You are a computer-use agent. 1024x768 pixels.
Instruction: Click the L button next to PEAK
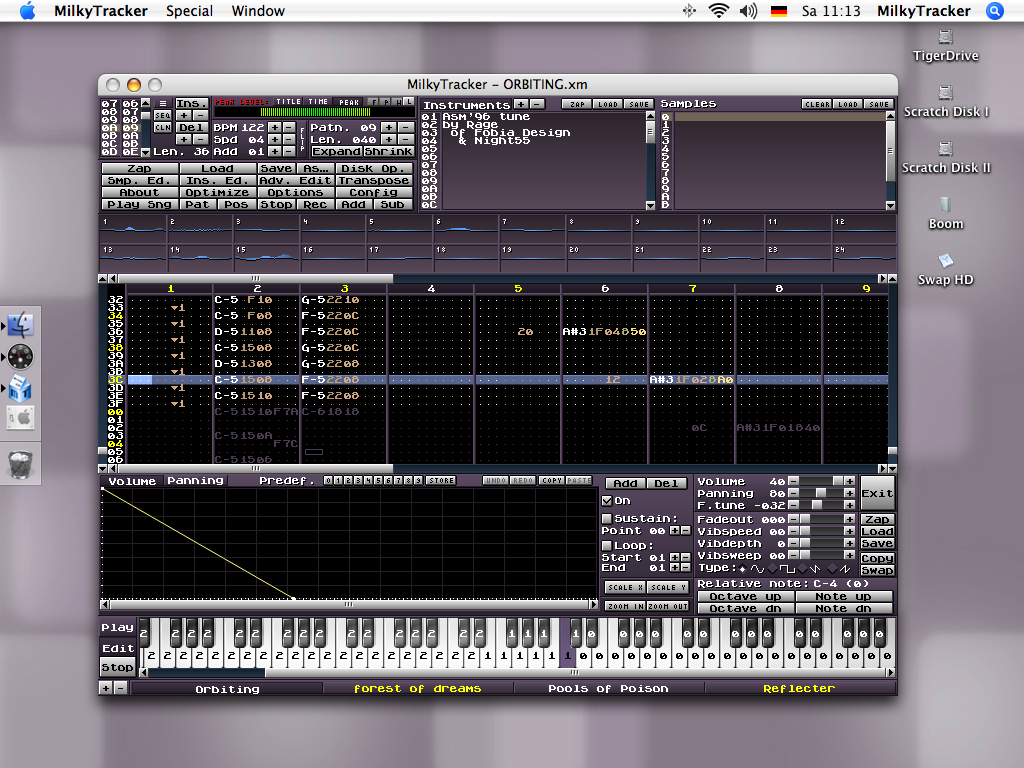click(x=409, y=103)
